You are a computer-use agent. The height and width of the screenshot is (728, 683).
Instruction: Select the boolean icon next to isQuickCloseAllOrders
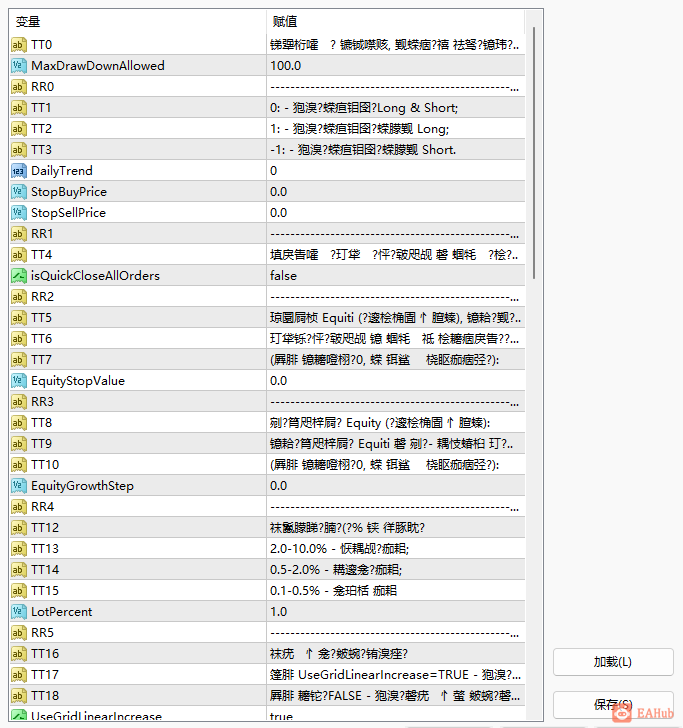click(x=19, y=276)
